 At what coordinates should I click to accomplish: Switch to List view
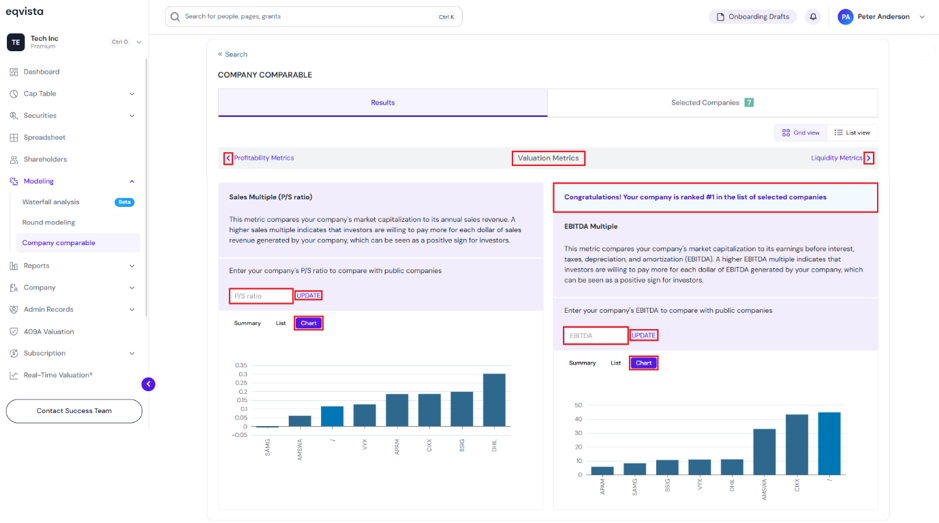click(x=852, y=133)
